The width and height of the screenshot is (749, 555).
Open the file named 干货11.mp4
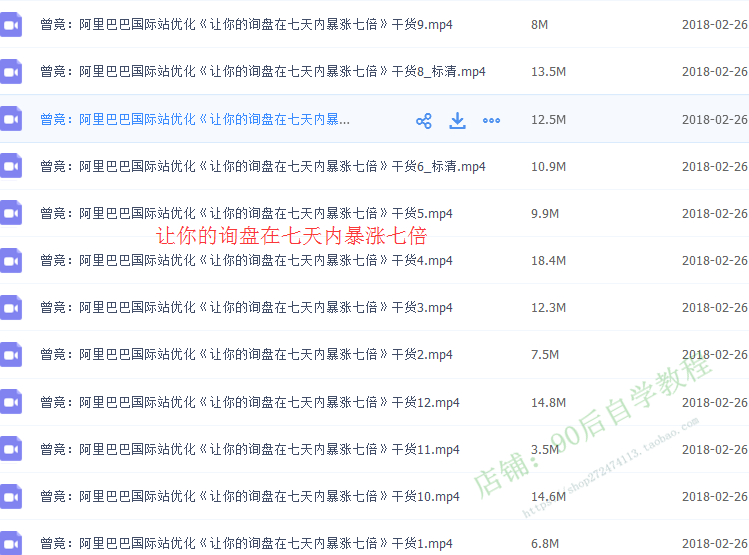click(250, 450)
